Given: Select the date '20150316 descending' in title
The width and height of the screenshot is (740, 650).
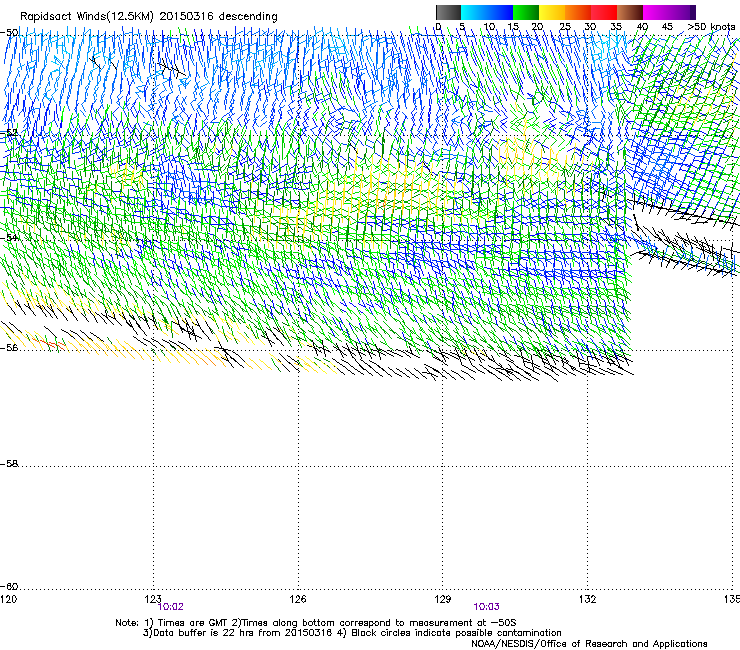Looking at the screenshot, I should 219,17.
